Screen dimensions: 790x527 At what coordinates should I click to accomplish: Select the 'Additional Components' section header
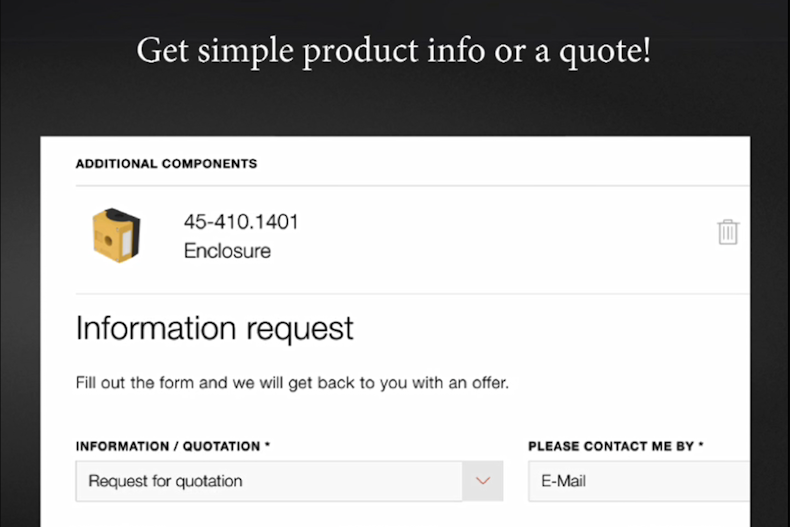click(166, 163)
